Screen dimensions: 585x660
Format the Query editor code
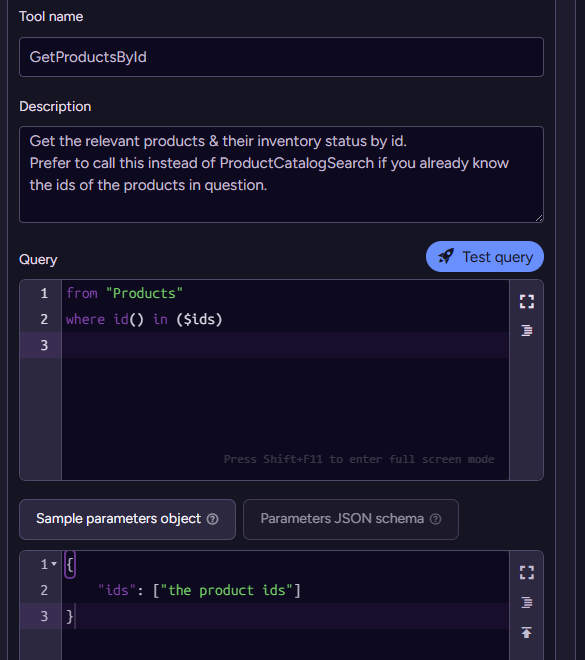coord(526,330)
